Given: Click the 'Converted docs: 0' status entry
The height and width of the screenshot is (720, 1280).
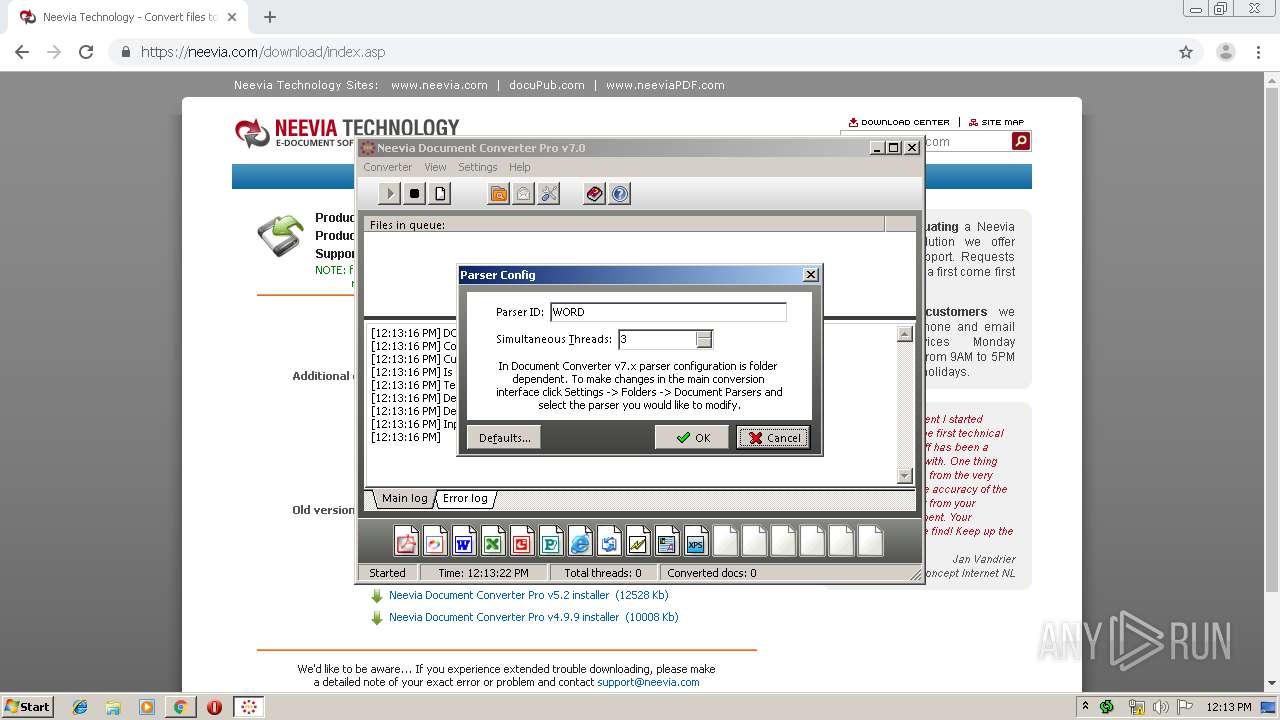Looking at the screenshot, I should coord(712,573).
